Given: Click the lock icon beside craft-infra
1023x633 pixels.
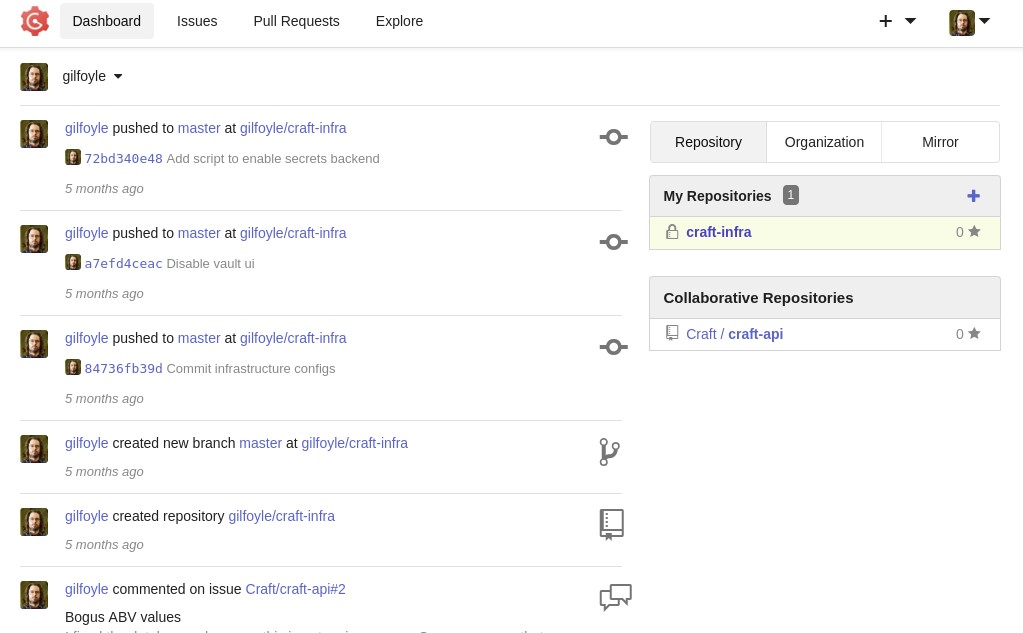Looking at the screenshot, I should pos(672,232).
